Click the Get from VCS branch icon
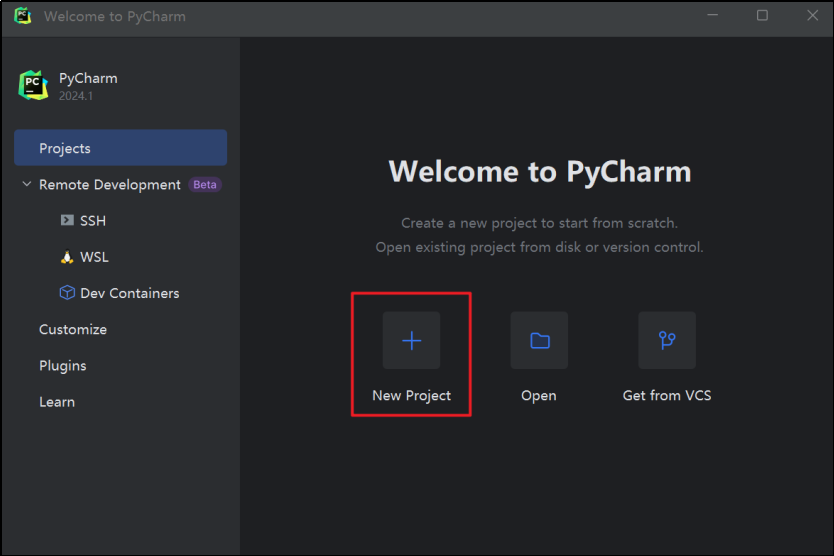Image resolution: width=834 pixels, height=556 pixels. click(x=667, y=341)
